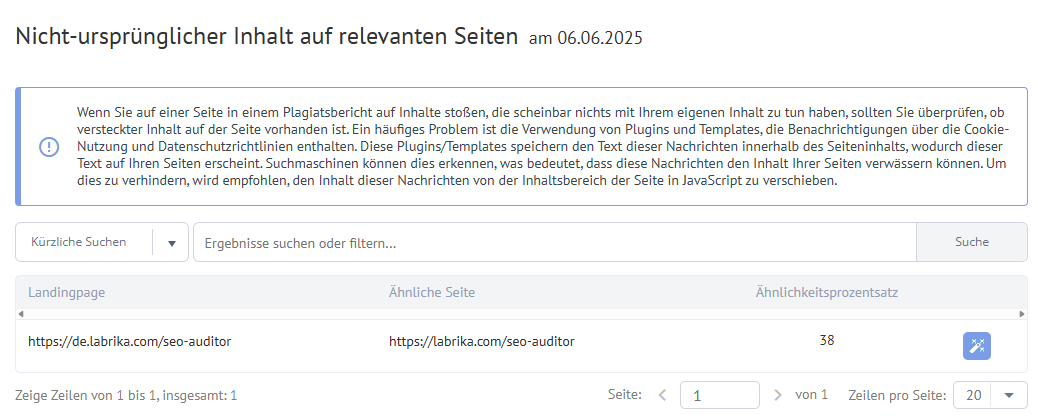Viewport: 1038px width, 420px height.
Task: Sort by the Ähnliche Seite column header
Action: click(x=432, y=292)
